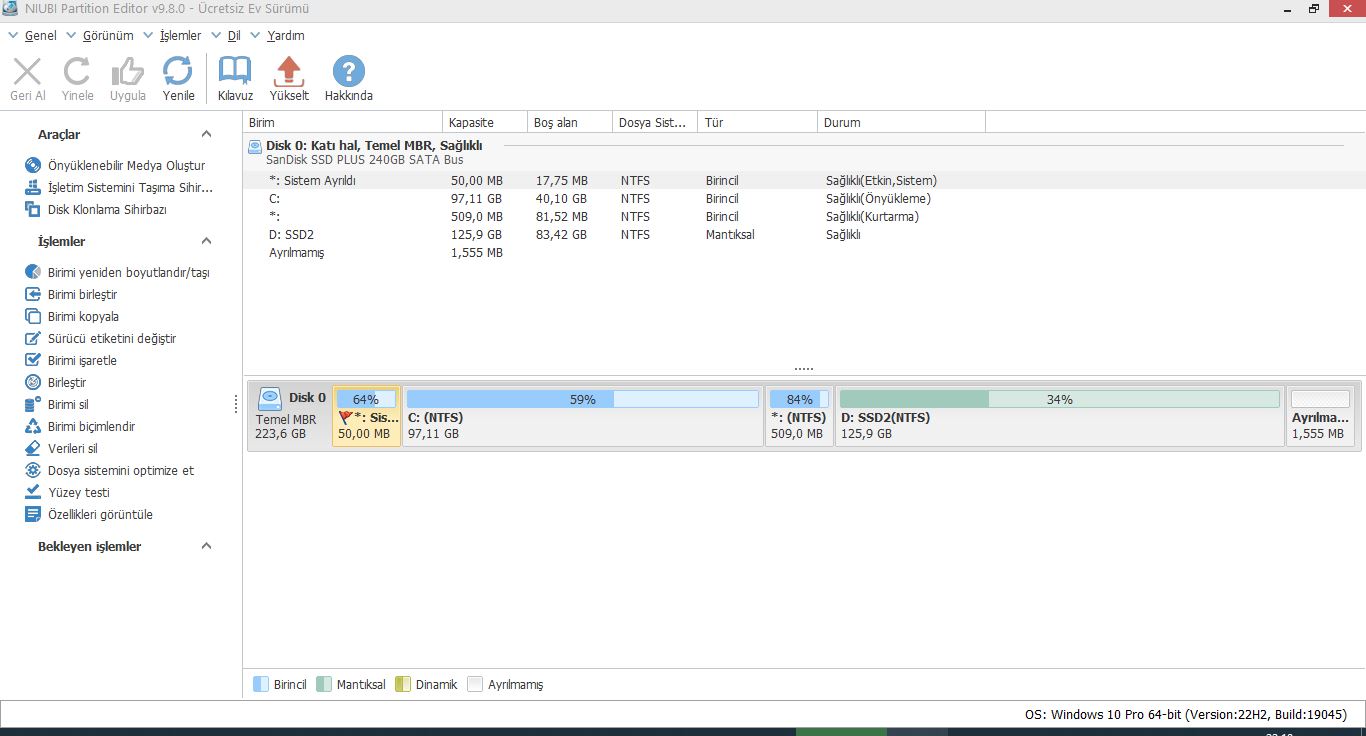1366x736 pixels.
Task: Click the 'Mantıksal' type cell
Action: (x=730, y=235)
